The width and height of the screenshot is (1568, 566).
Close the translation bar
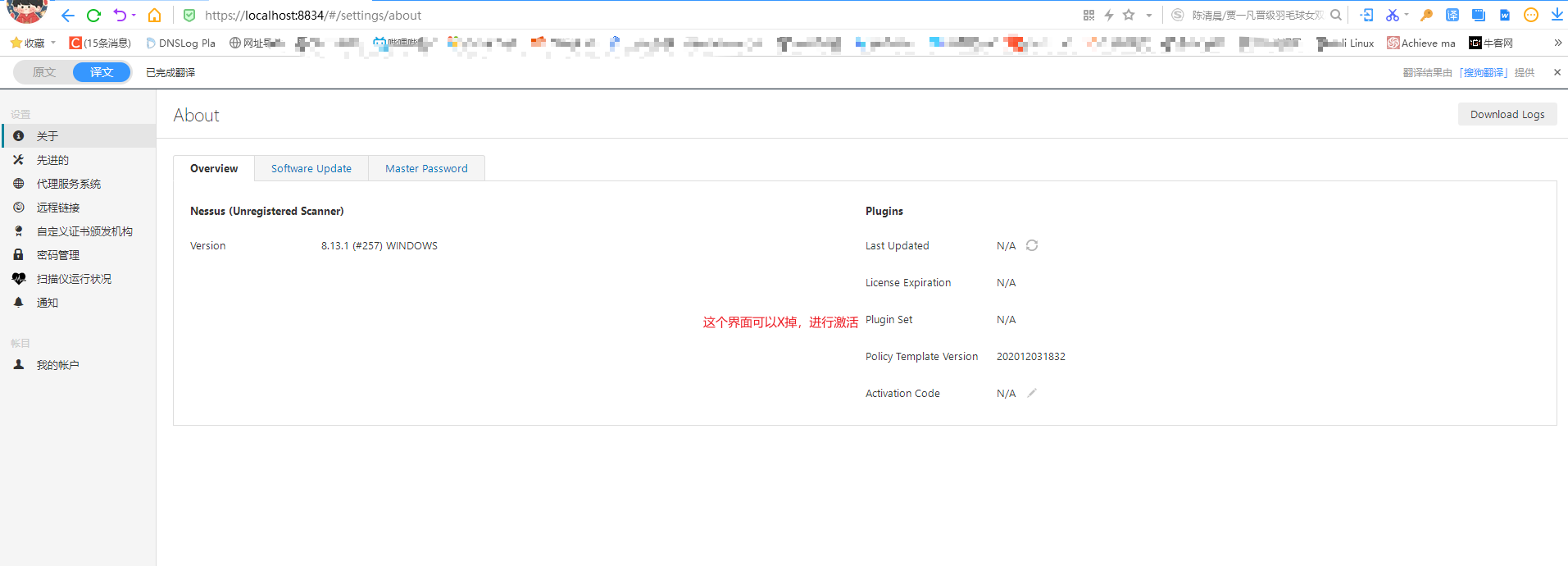pyautogui.click(x=1557, y=72)
